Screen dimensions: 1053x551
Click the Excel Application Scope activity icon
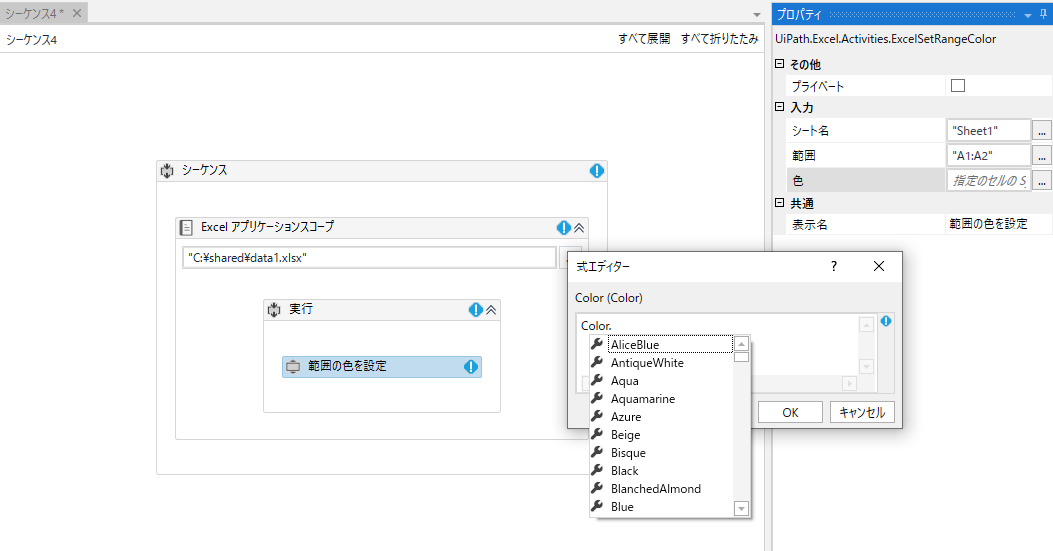point(186,228)
